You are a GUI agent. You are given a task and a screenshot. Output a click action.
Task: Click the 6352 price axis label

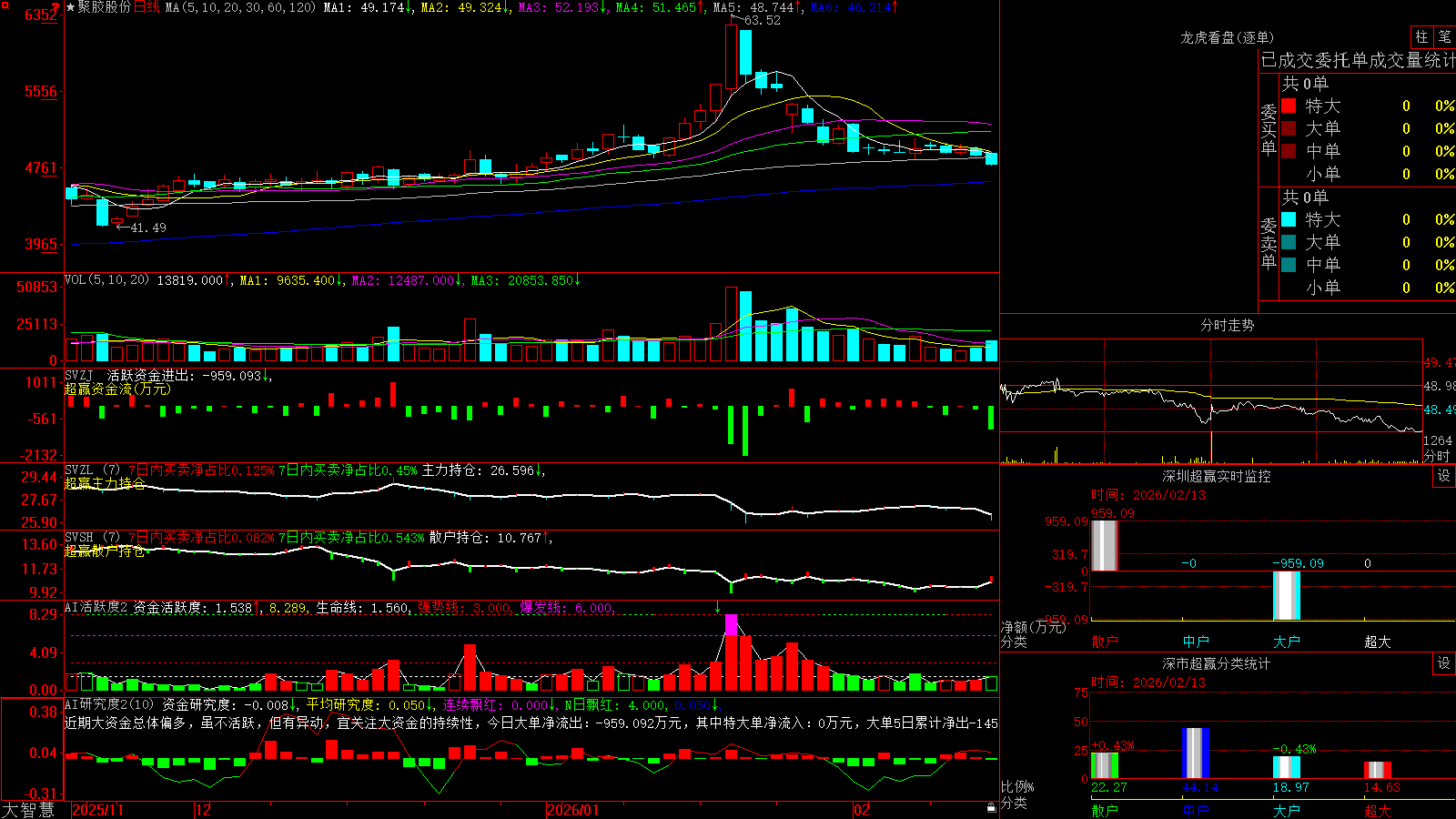point(41,15)
